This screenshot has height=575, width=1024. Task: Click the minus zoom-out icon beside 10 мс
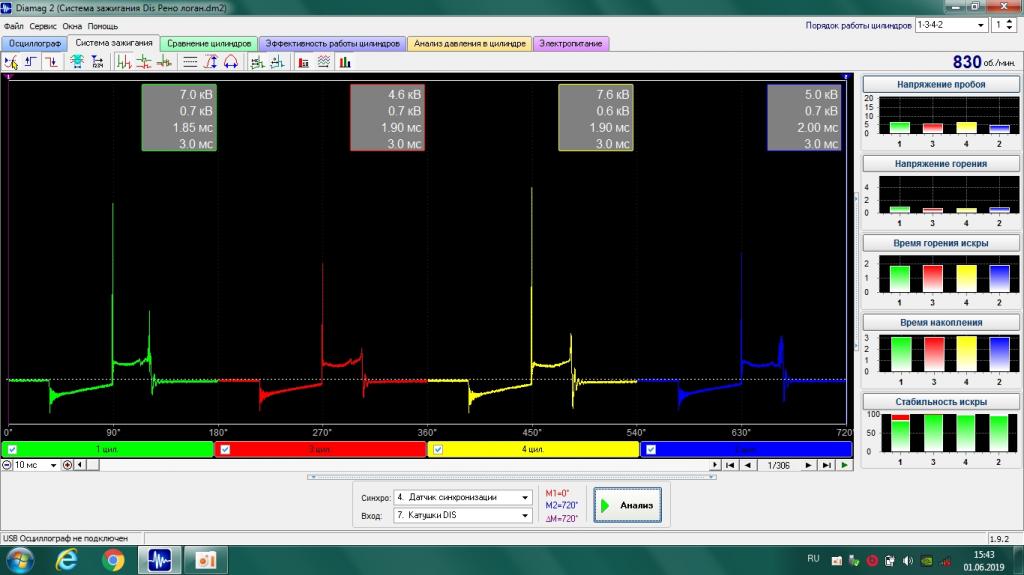click(7, 465)
